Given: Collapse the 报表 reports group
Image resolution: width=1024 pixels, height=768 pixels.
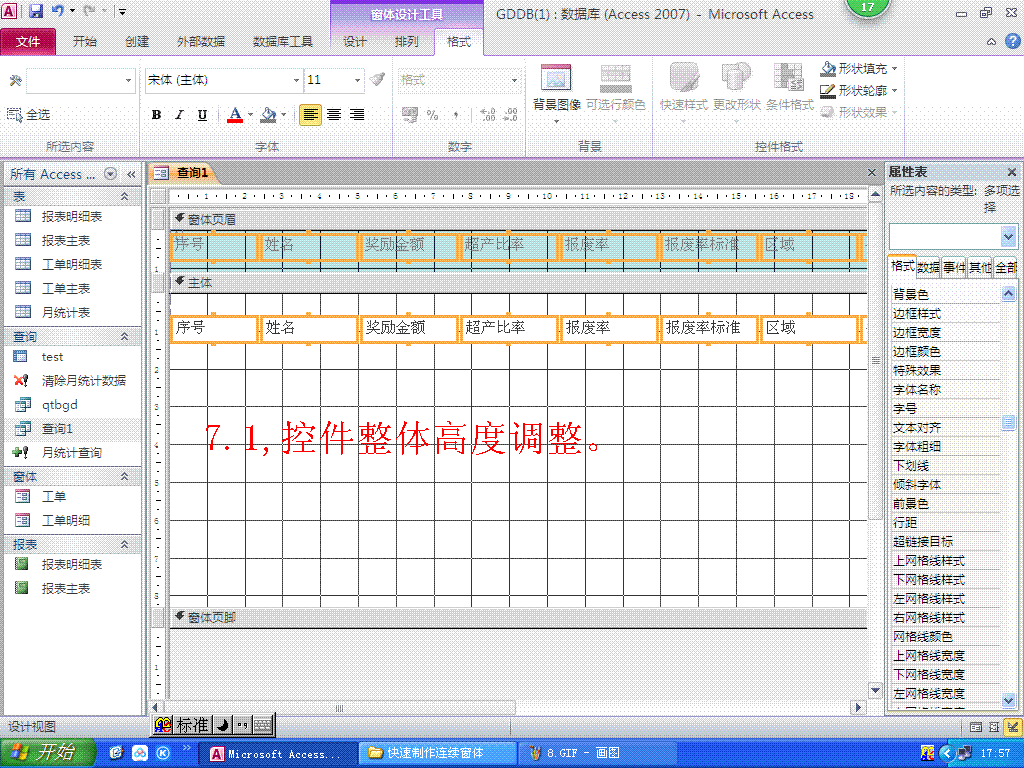Looking at the screenshot, I should tap(124, 544).
